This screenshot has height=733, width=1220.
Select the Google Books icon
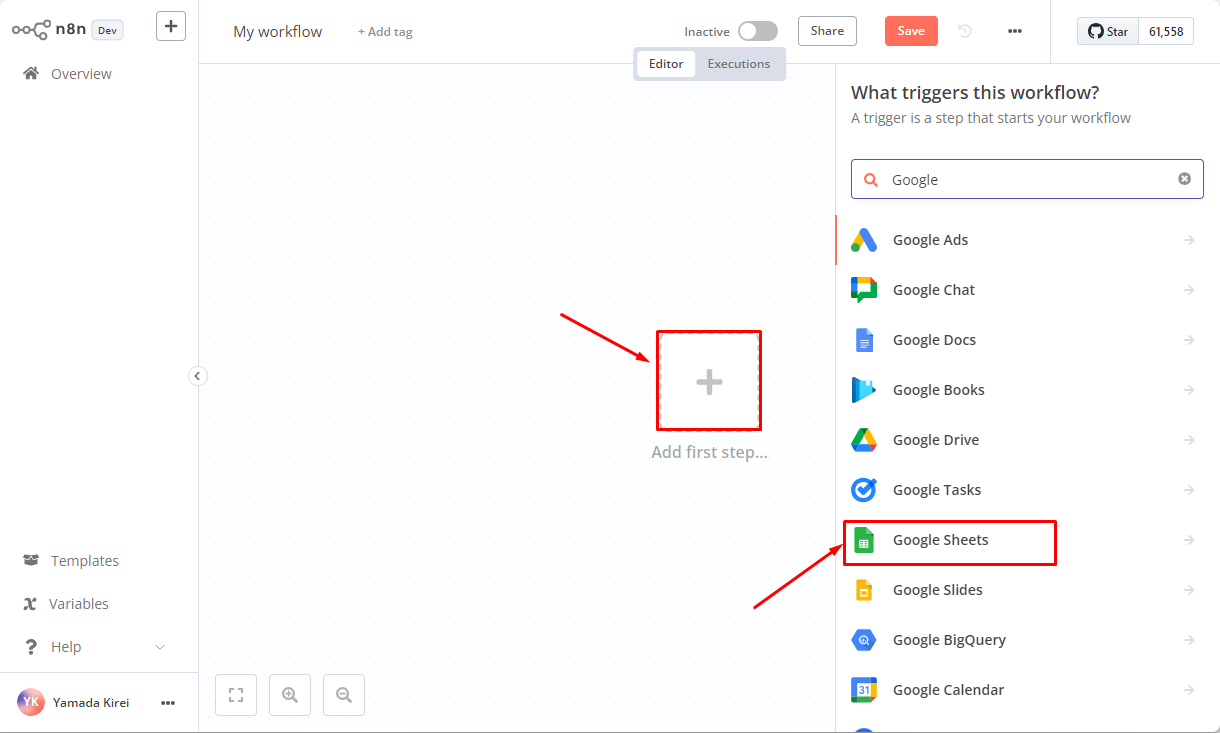pos(864,390)
